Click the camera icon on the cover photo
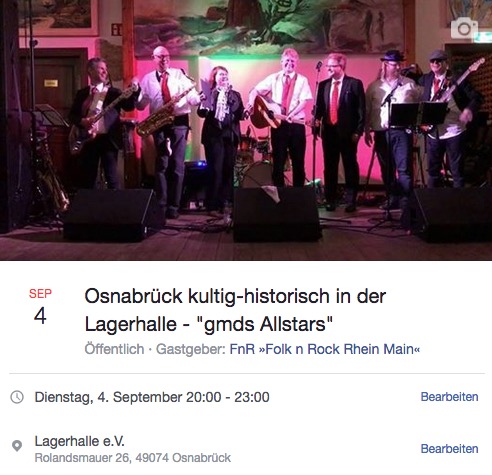The width and height of the screenshot is (492, 475). point(464,28)
